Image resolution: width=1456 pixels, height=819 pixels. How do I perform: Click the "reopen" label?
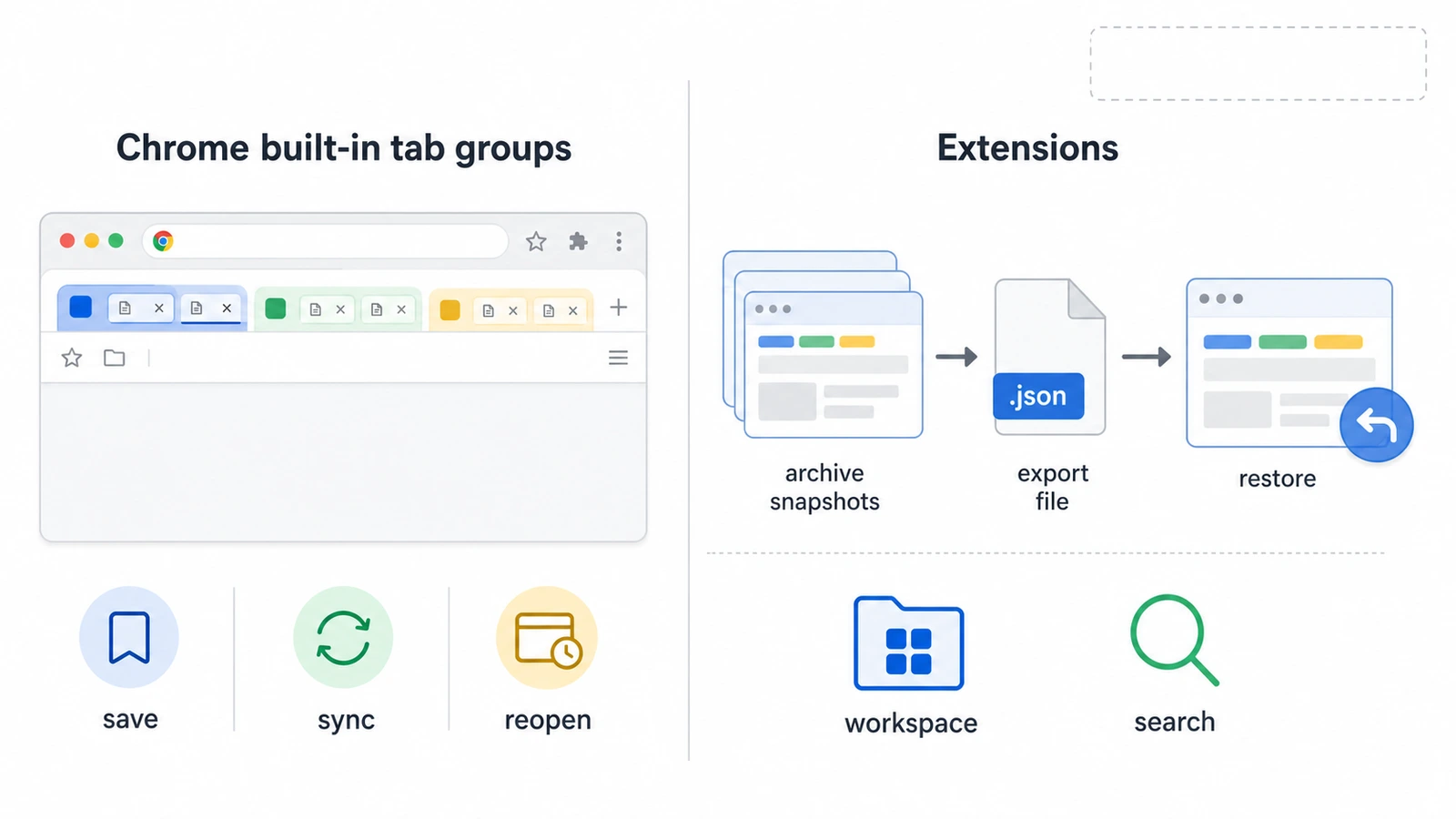point(548,720)
